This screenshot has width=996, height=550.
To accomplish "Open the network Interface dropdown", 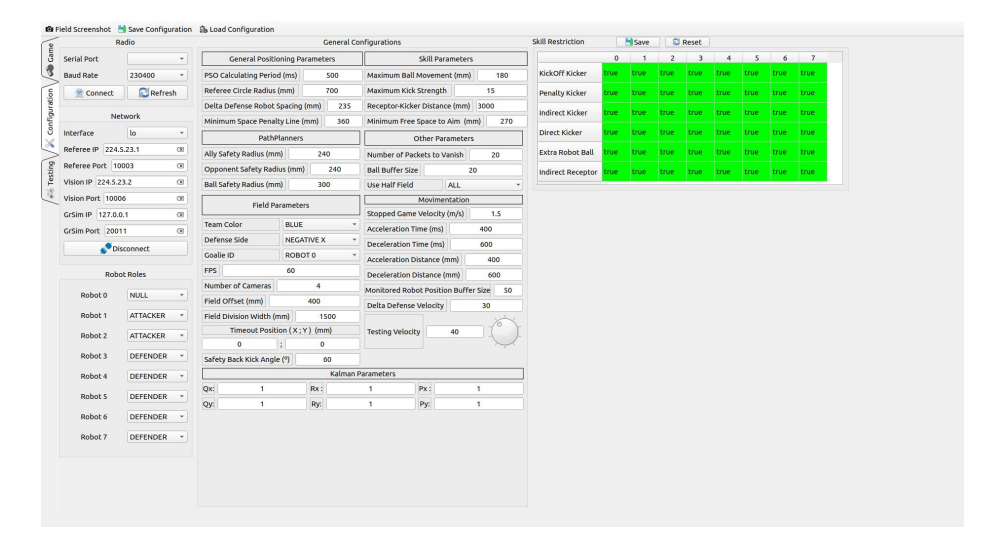I will 157,133.
